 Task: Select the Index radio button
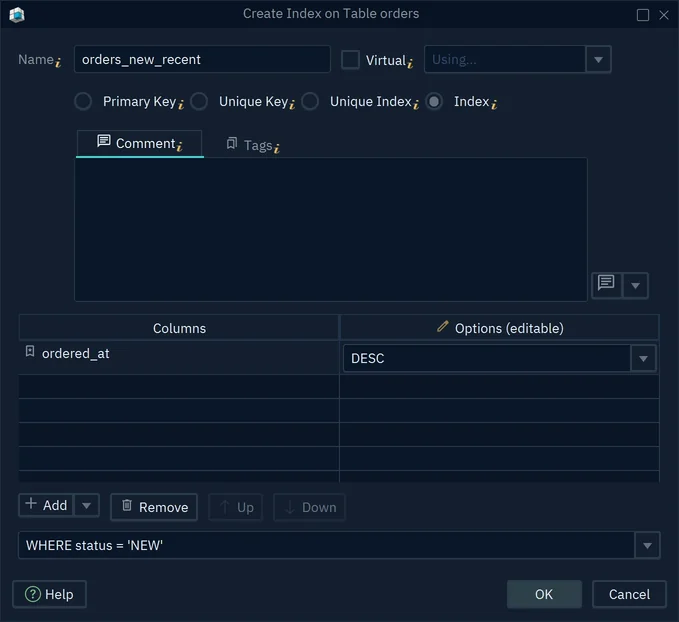click(x=434, y=102)
